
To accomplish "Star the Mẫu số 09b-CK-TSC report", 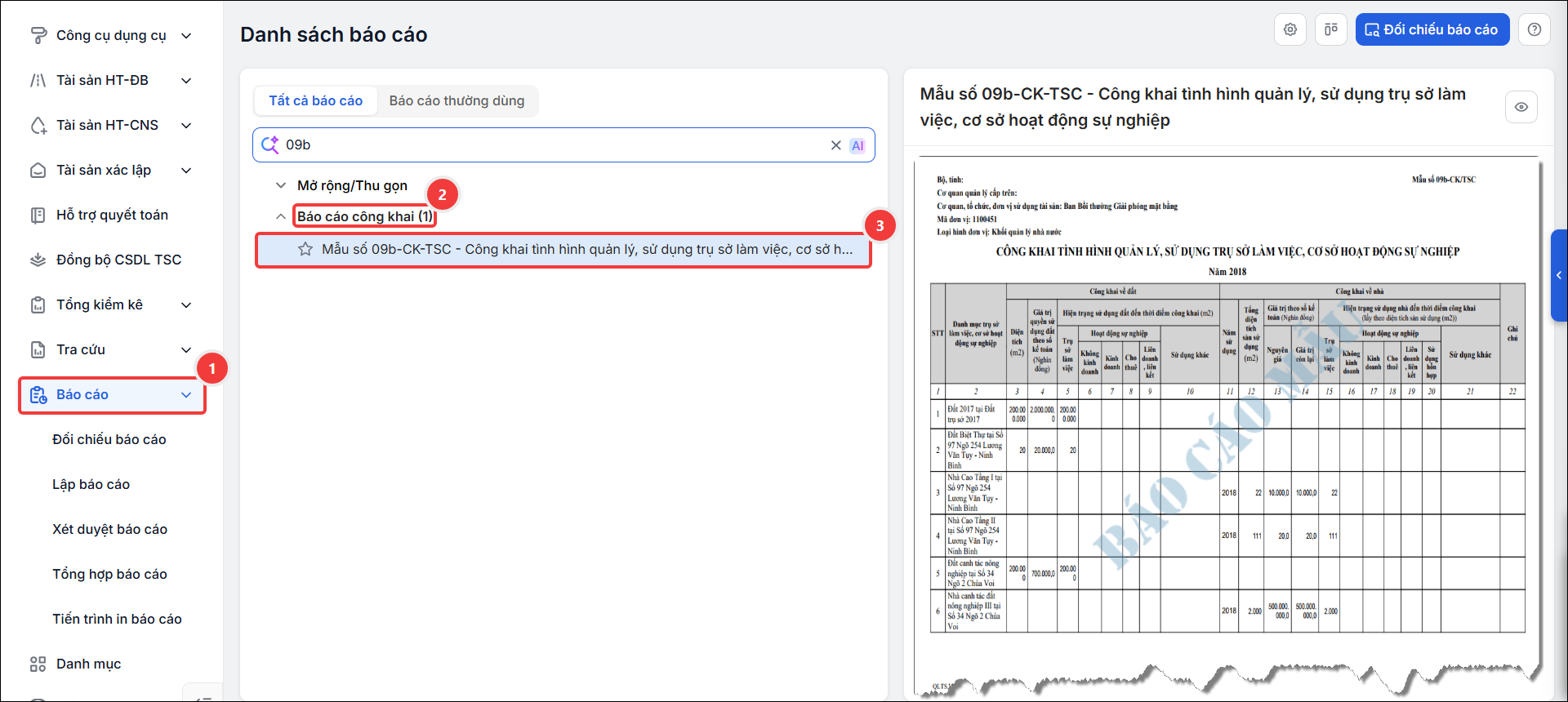I will 305,249.
